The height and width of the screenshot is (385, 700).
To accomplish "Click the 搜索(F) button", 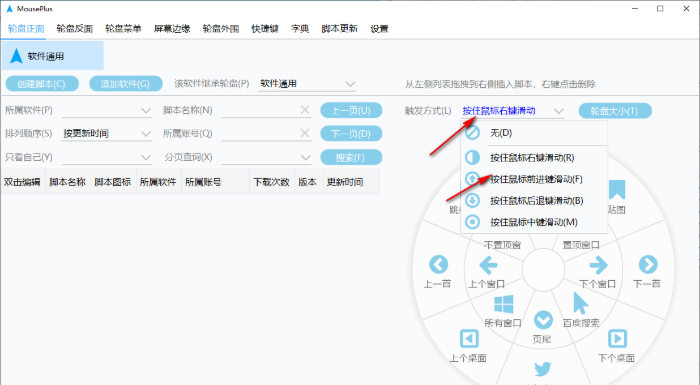I will click(x=351, y=157).
